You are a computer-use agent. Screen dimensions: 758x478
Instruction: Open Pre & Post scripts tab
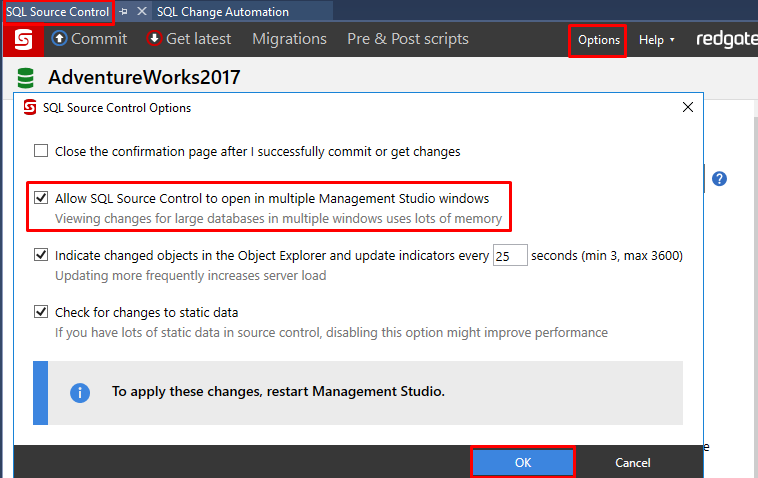[408, 39]
